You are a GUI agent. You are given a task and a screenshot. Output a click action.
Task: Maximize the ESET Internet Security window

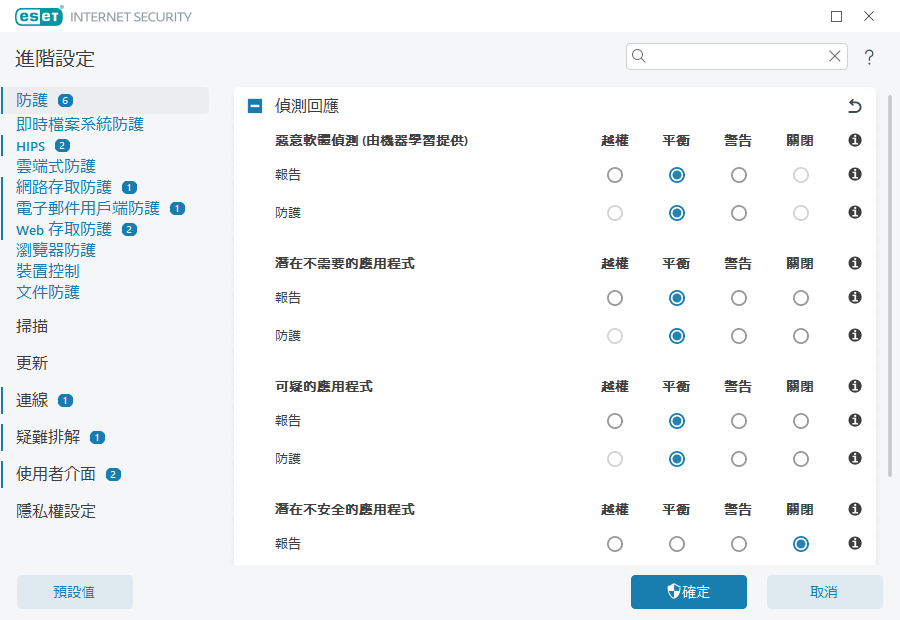coord(836,16)
